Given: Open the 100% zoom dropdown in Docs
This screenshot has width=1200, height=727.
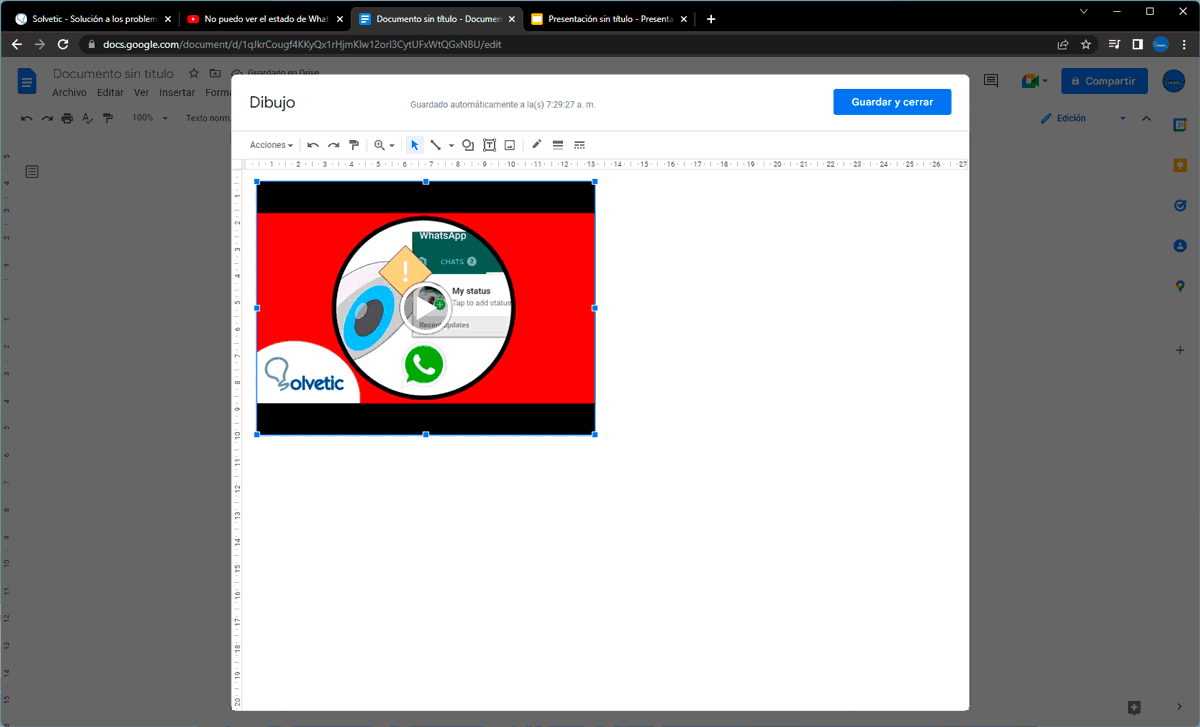Looking at the screenshot, I should point(149,118).
